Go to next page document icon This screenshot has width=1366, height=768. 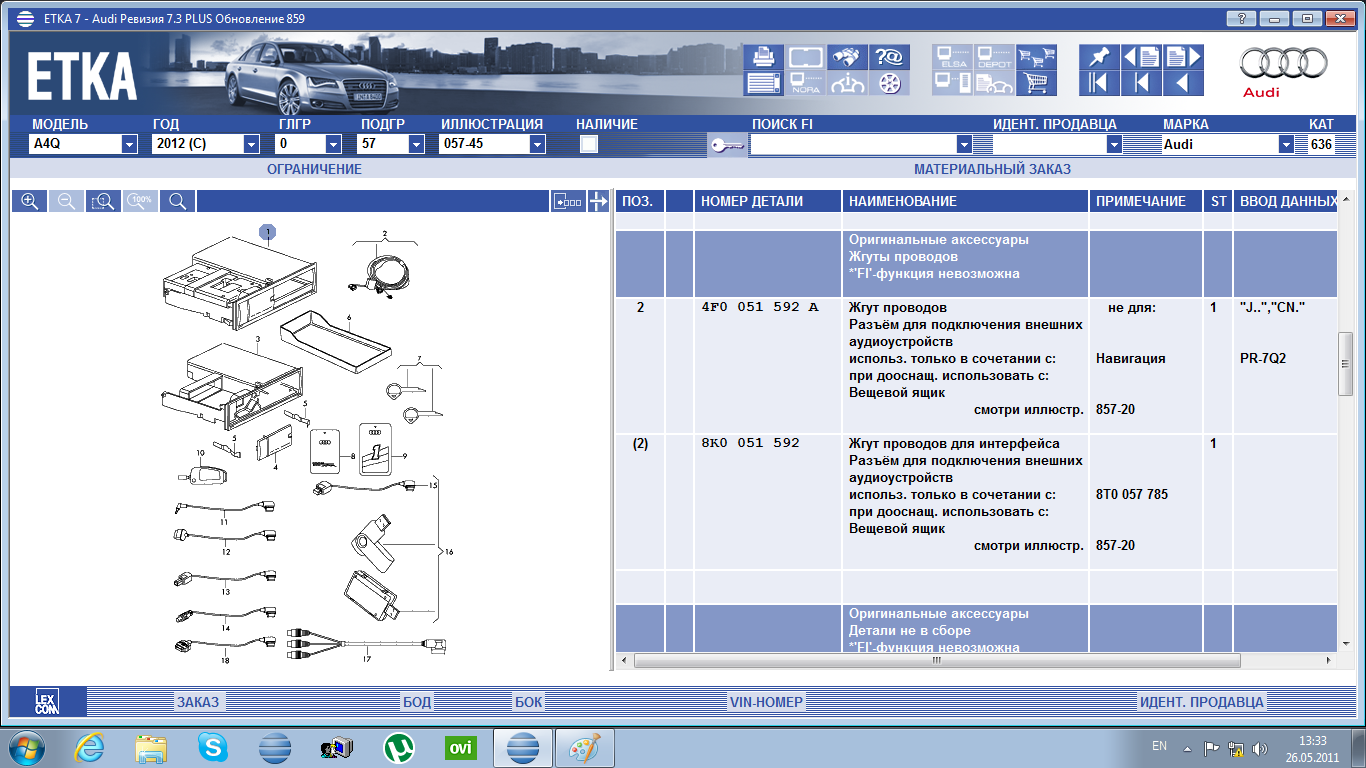tap(1182, 57)
